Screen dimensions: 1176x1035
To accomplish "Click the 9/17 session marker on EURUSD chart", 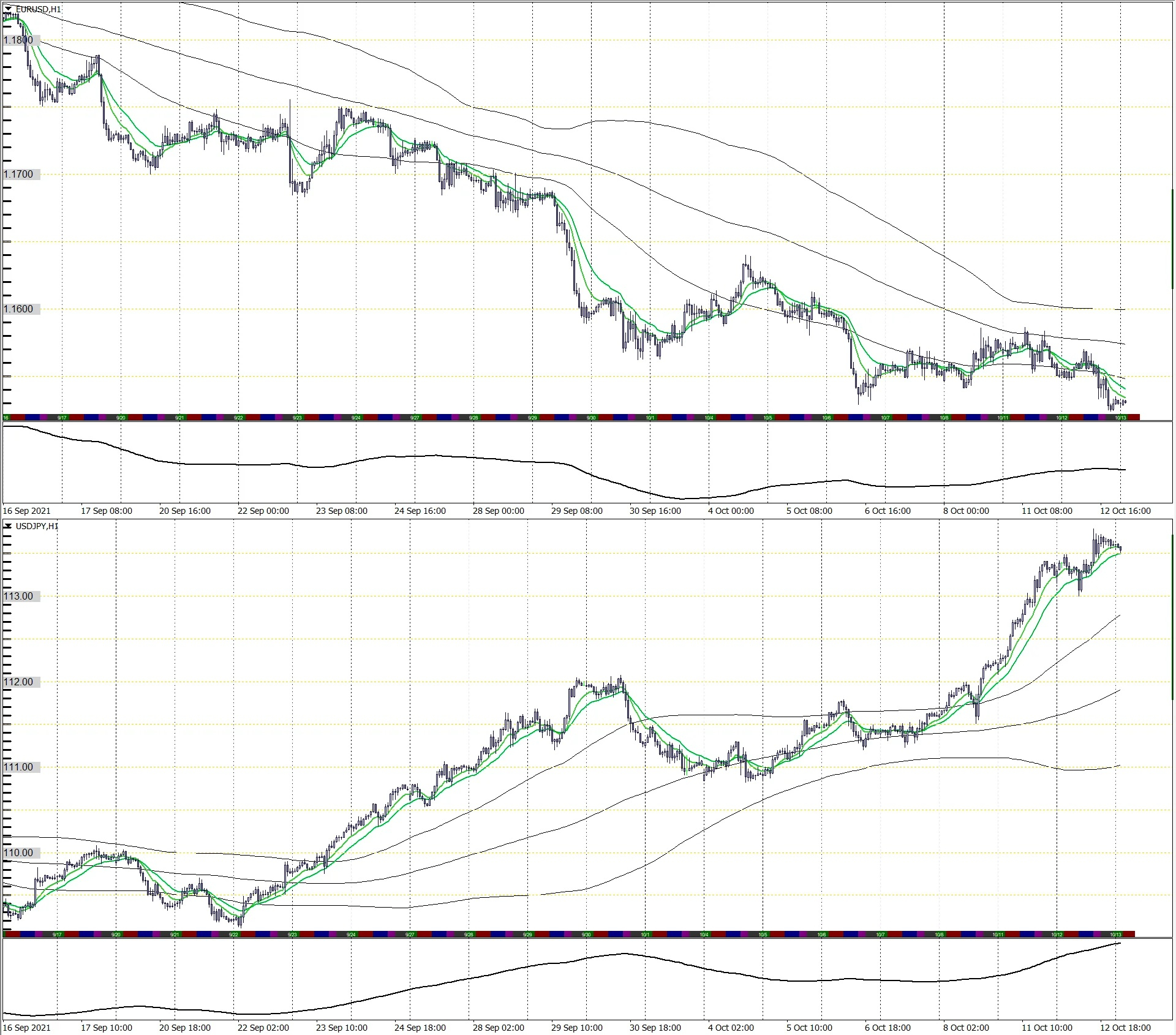I will pos(62,418).
